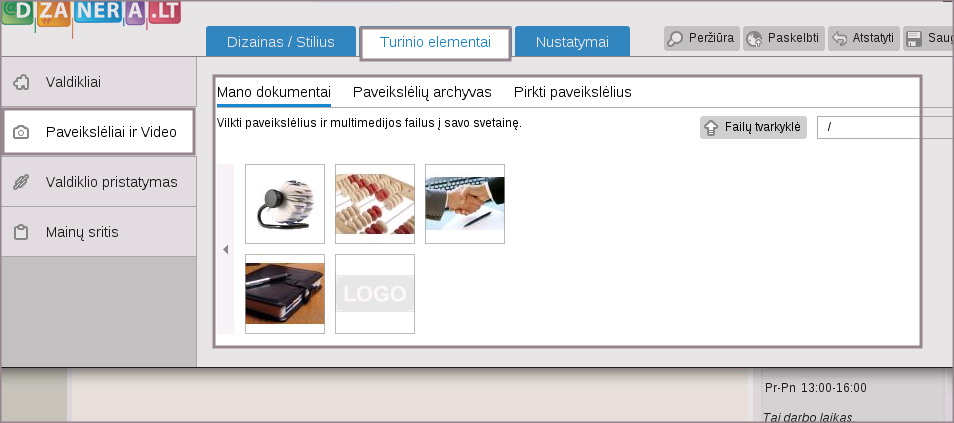
Task: Collapse the panel using the left arrow
Action: pos(225,249)
